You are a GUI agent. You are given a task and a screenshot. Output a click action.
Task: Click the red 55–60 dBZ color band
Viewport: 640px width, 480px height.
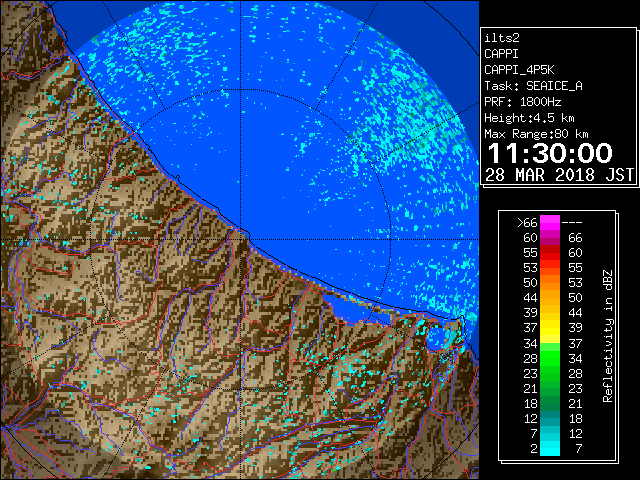pyautogui.click(x=550, y=253)
